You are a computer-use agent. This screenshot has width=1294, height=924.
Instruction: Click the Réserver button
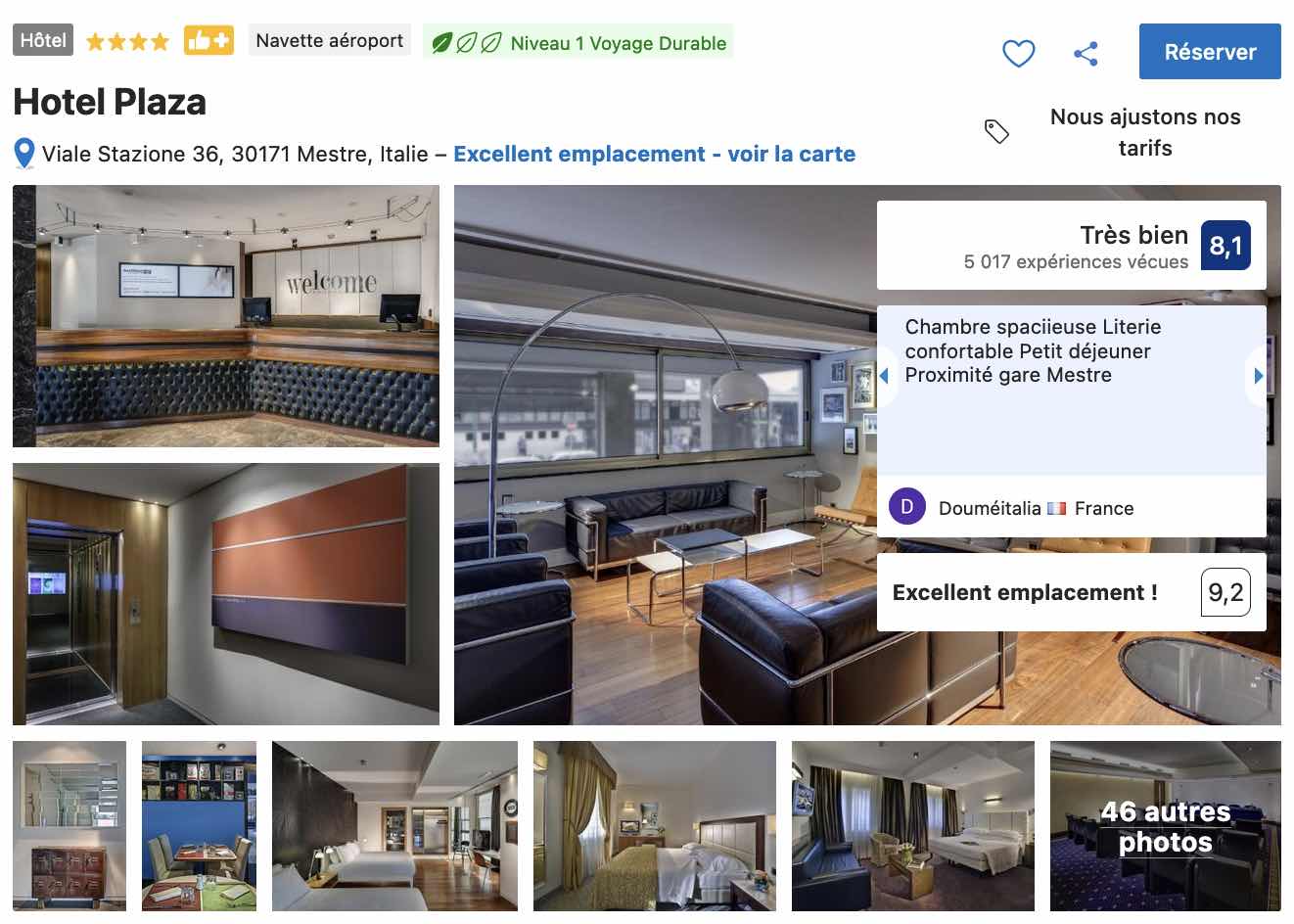point(1210,52)
